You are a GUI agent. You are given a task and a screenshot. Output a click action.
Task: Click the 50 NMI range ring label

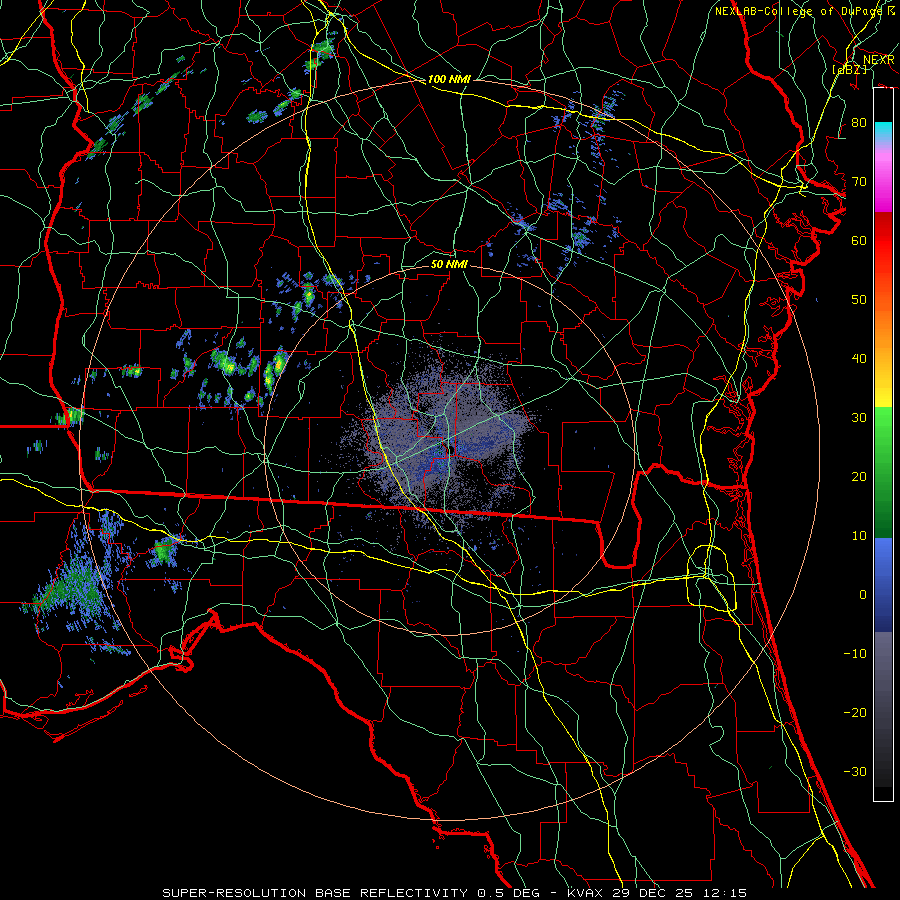point(449,264)
